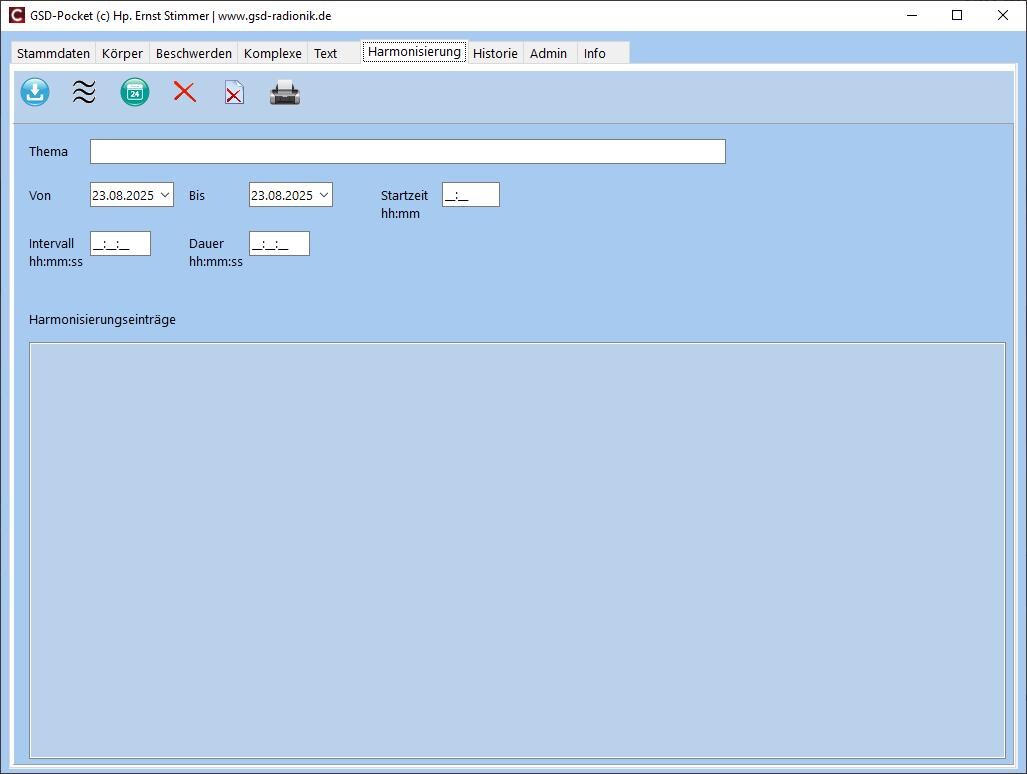Select the Komplexe tab
The image size is (1027, 774).
pyautogui.click(x=272, y=53)
